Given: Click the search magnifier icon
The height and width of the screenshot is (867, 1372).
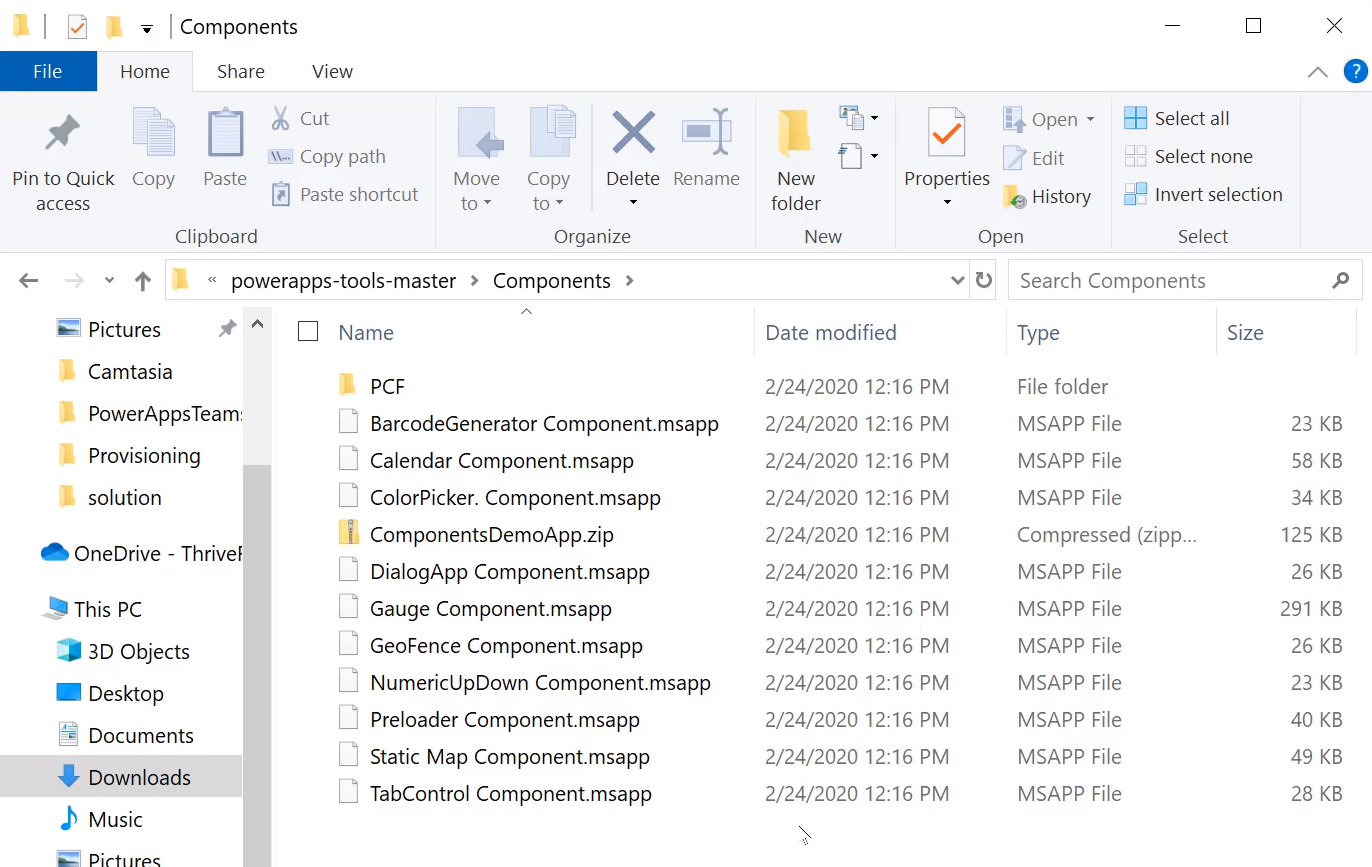Looking at the screenshot, I should tap(1341, 281).
